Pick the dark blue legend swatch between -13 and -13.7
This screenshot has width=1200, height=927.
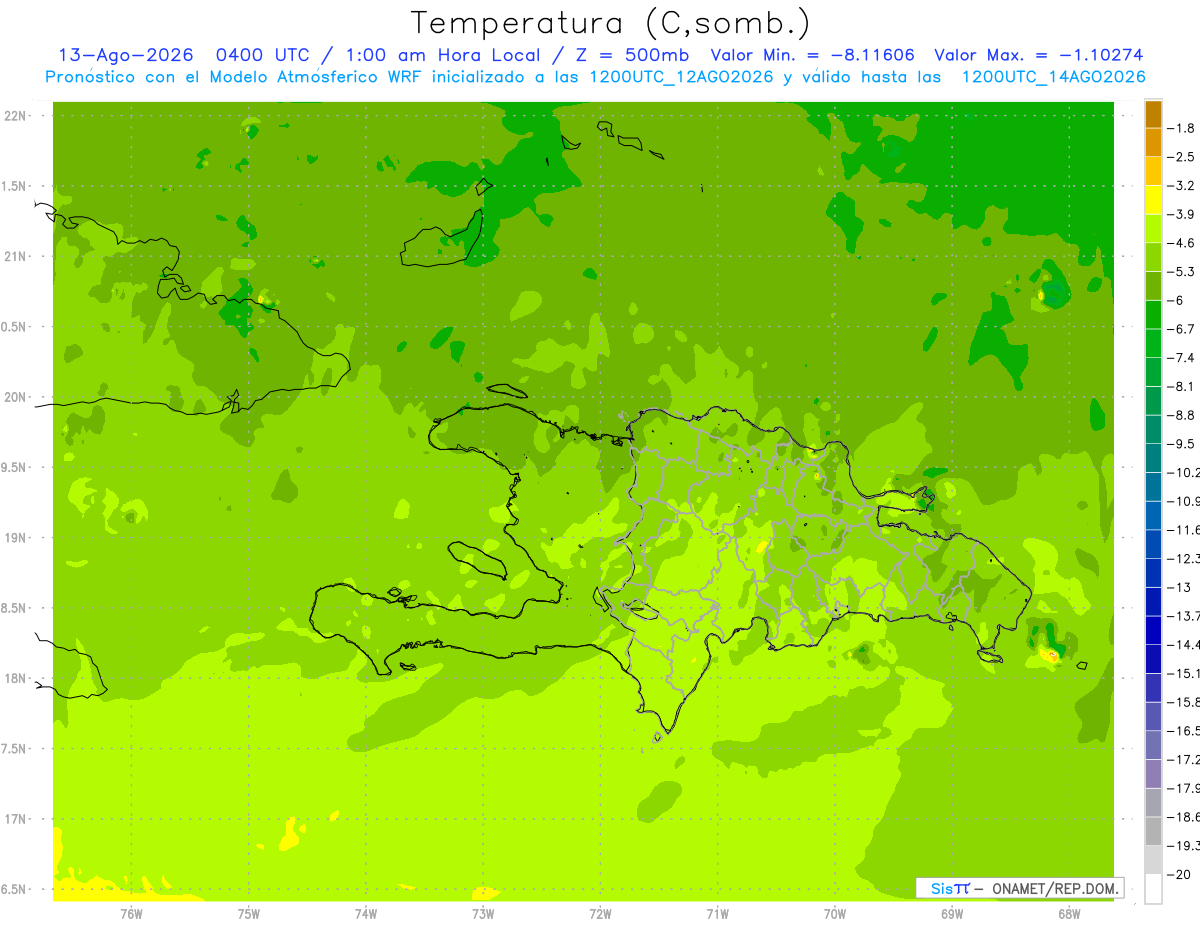(1153, 601)
